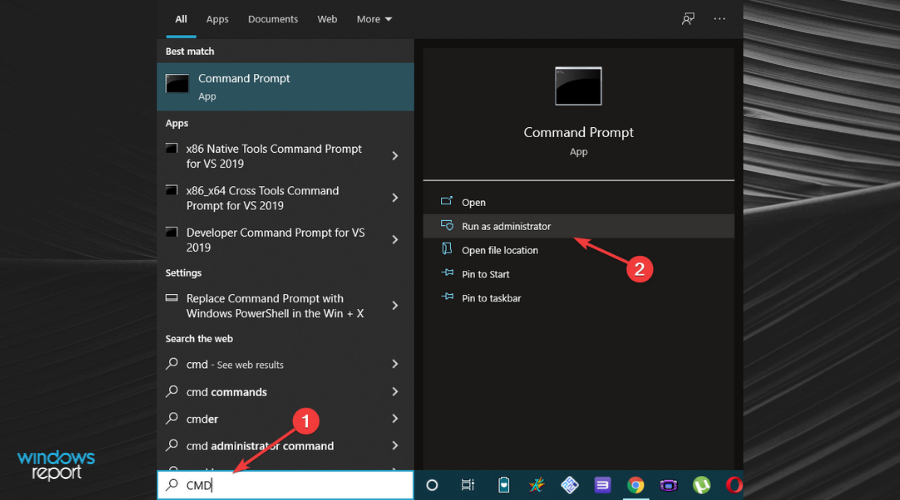Choose Pin to taskbar

point(579,299)
